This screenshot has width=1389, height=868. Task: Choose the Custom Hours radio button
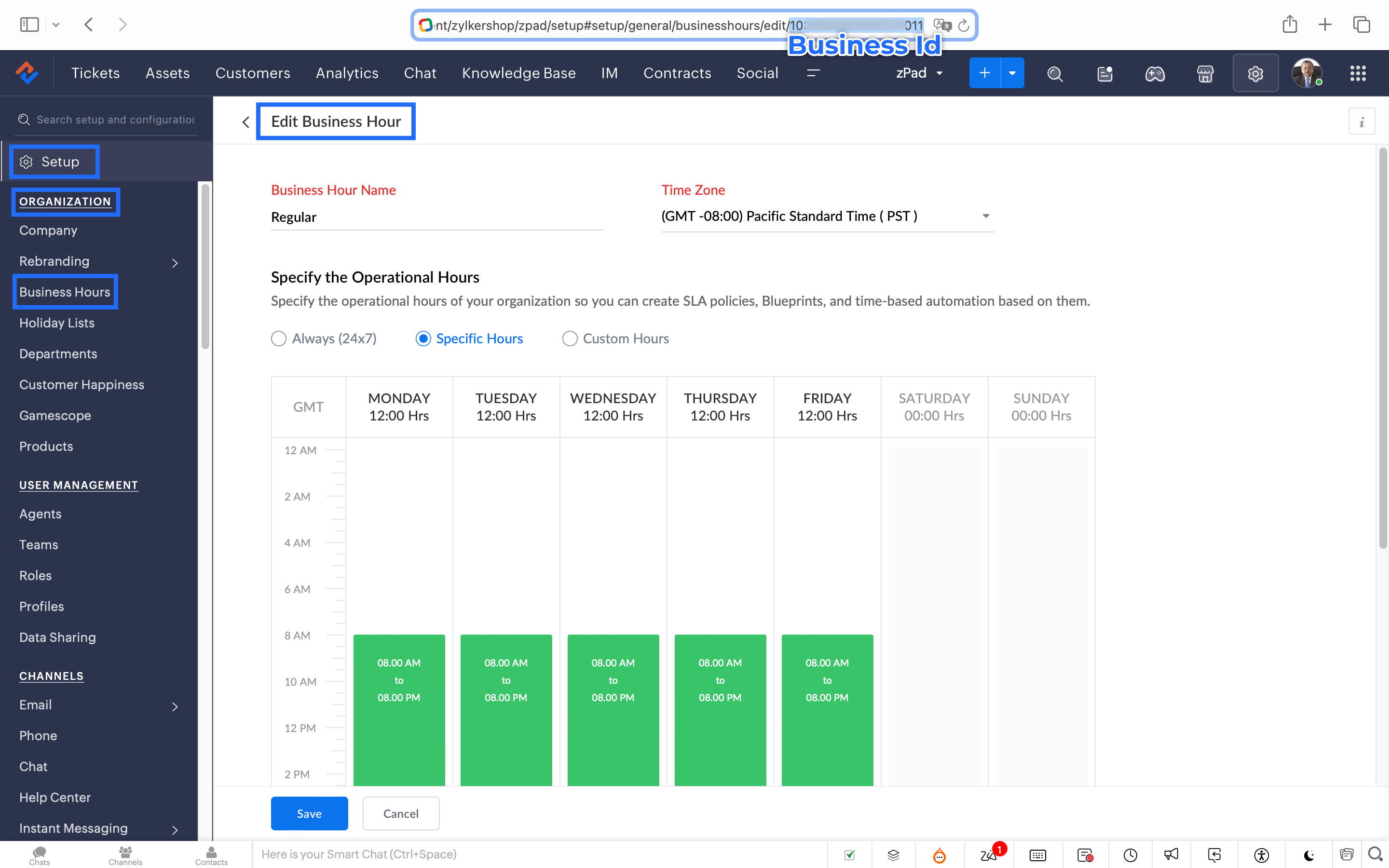coord(570,339)
